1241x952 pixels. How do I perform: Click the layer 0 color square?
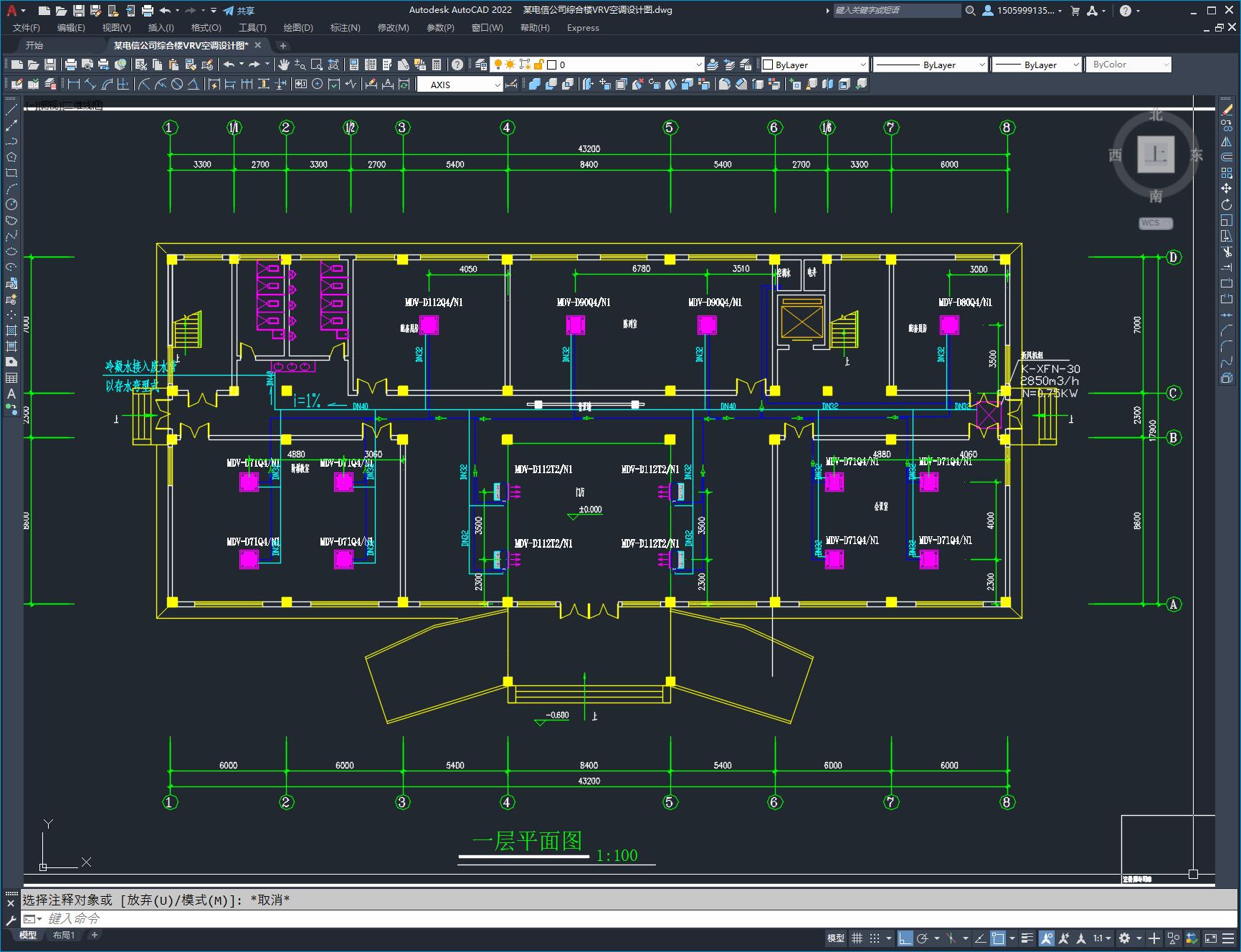552,65
